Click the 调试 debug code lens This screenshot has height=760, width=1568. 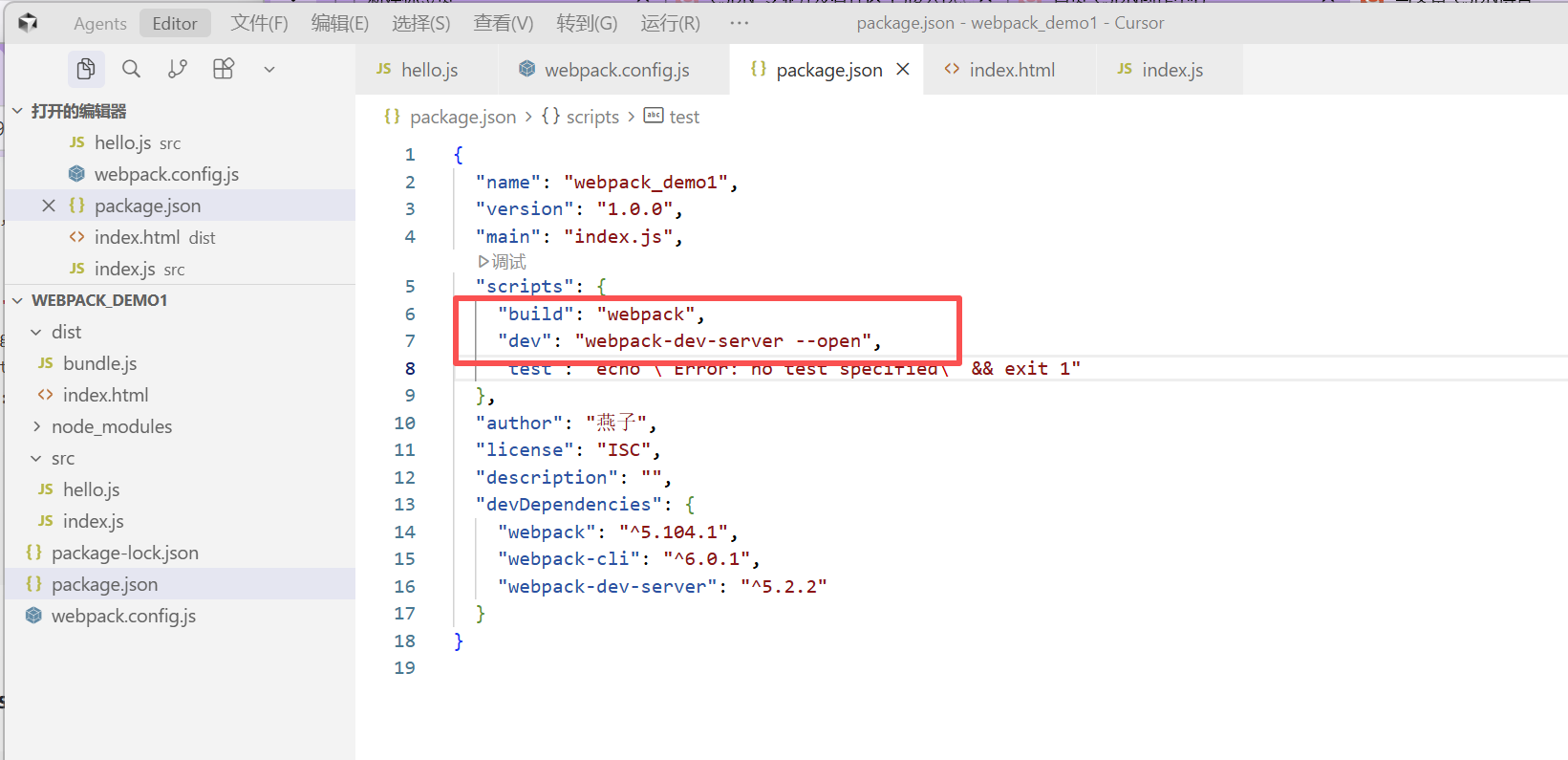(x=502, y=262)
